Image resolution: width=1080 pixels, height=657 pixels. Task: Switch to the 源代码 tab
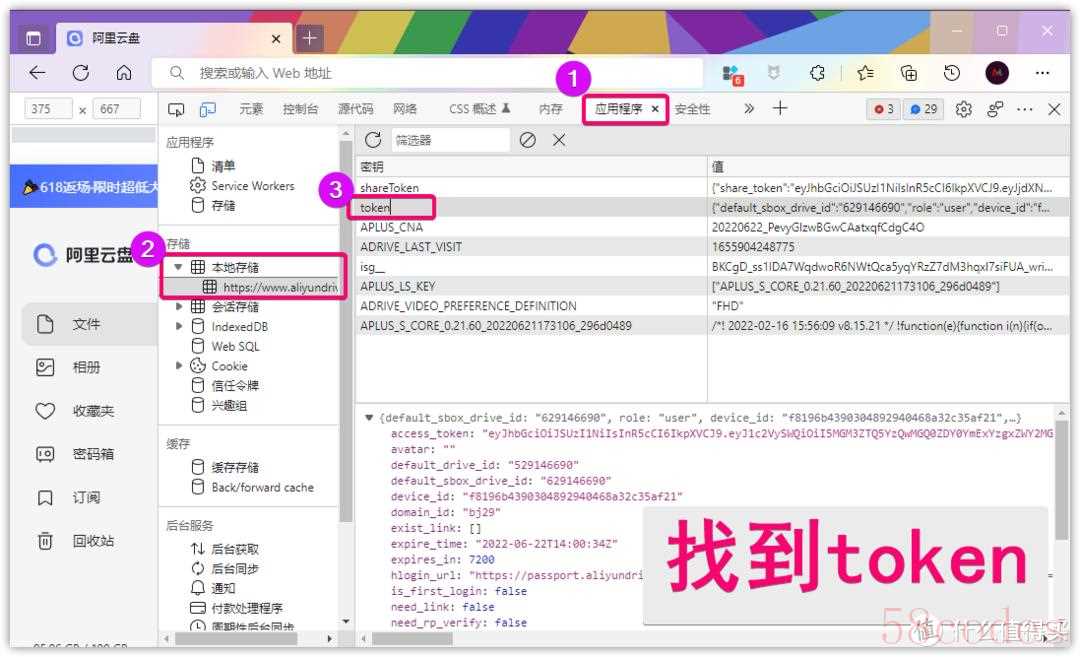pos(355,109)
